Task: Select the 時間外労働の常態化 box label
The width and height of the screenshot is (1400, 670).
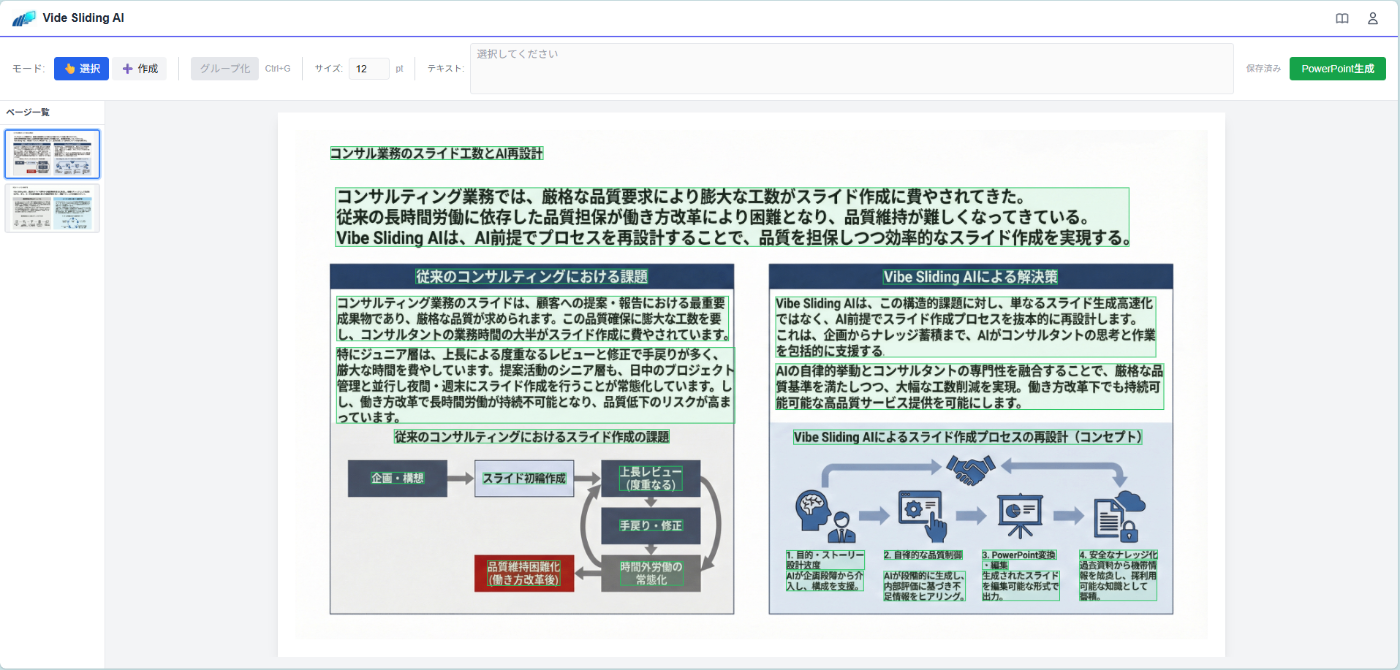Action: 650,573
